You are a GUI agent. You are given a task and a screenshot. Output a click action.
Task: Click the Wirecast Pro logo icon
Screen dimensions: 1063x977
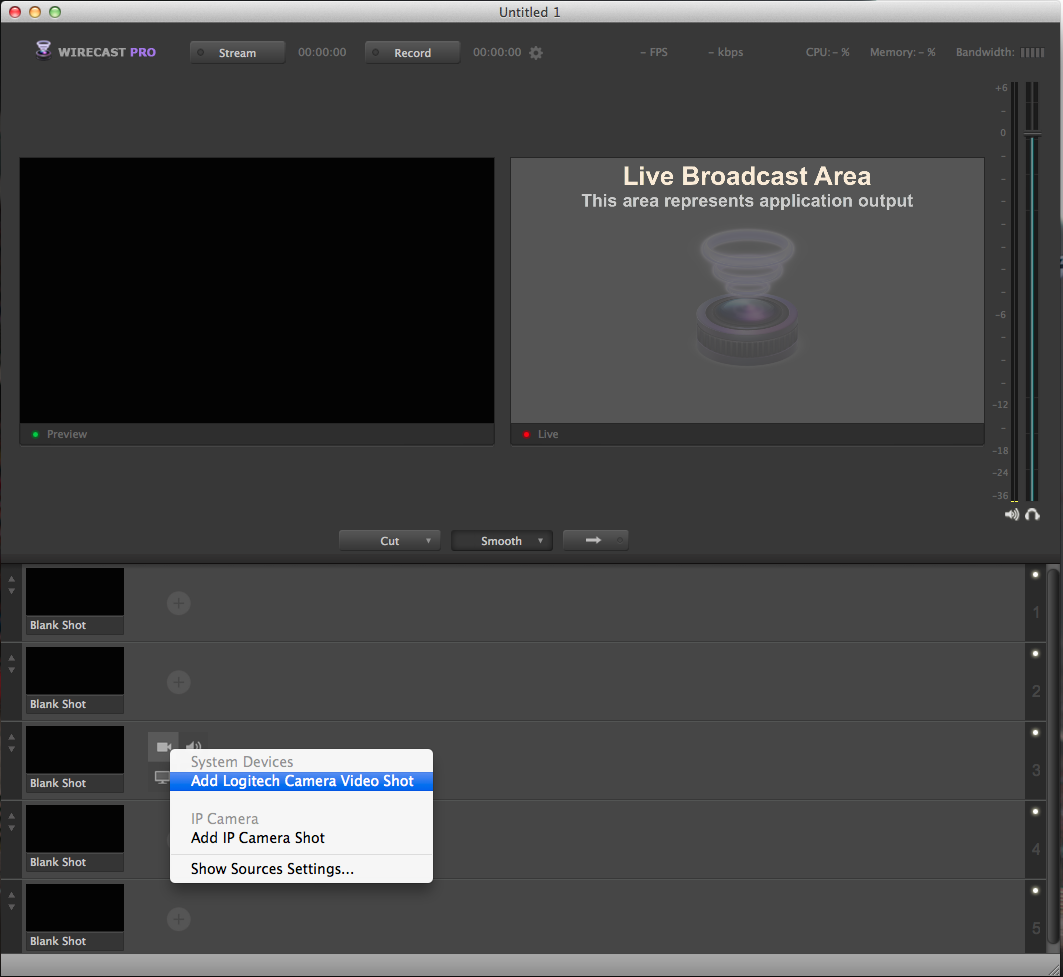click(x=43, y=51)
